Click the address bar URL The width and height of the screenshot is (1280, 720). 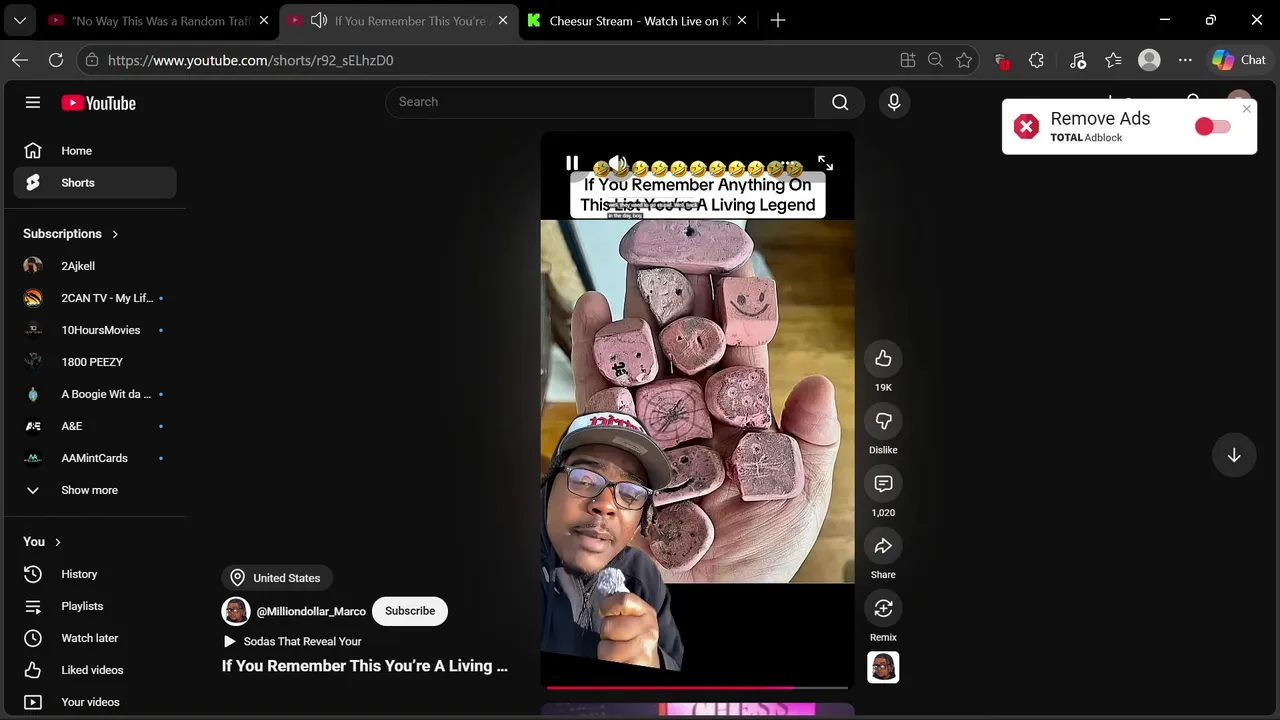[x=251, y=61]
